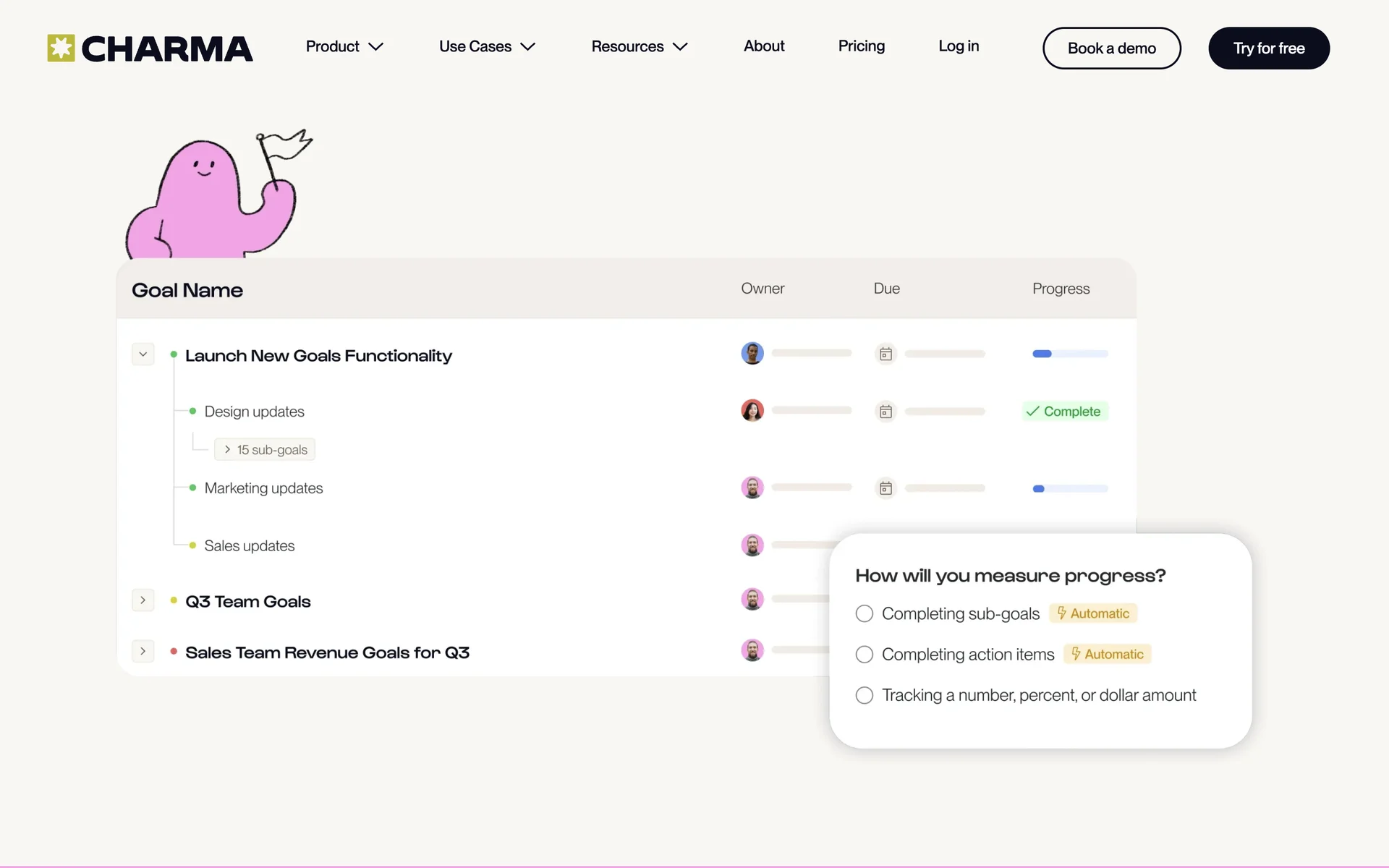Viewport: 1389px width, 868px height.
Task: Click calendar icon in Launch New Goals row
Action: point(885,354)
